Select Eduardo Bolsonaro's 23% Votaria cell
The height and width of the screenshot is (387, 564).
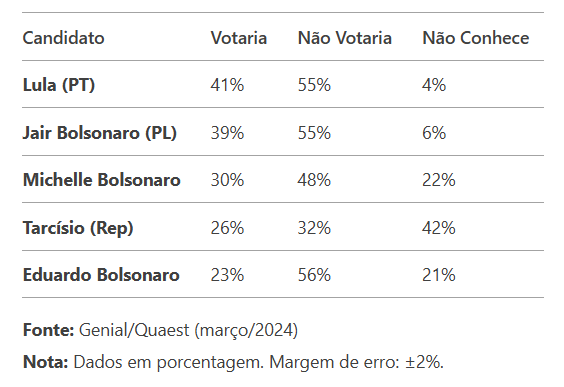pyautogui.click(x=227, y=275)
